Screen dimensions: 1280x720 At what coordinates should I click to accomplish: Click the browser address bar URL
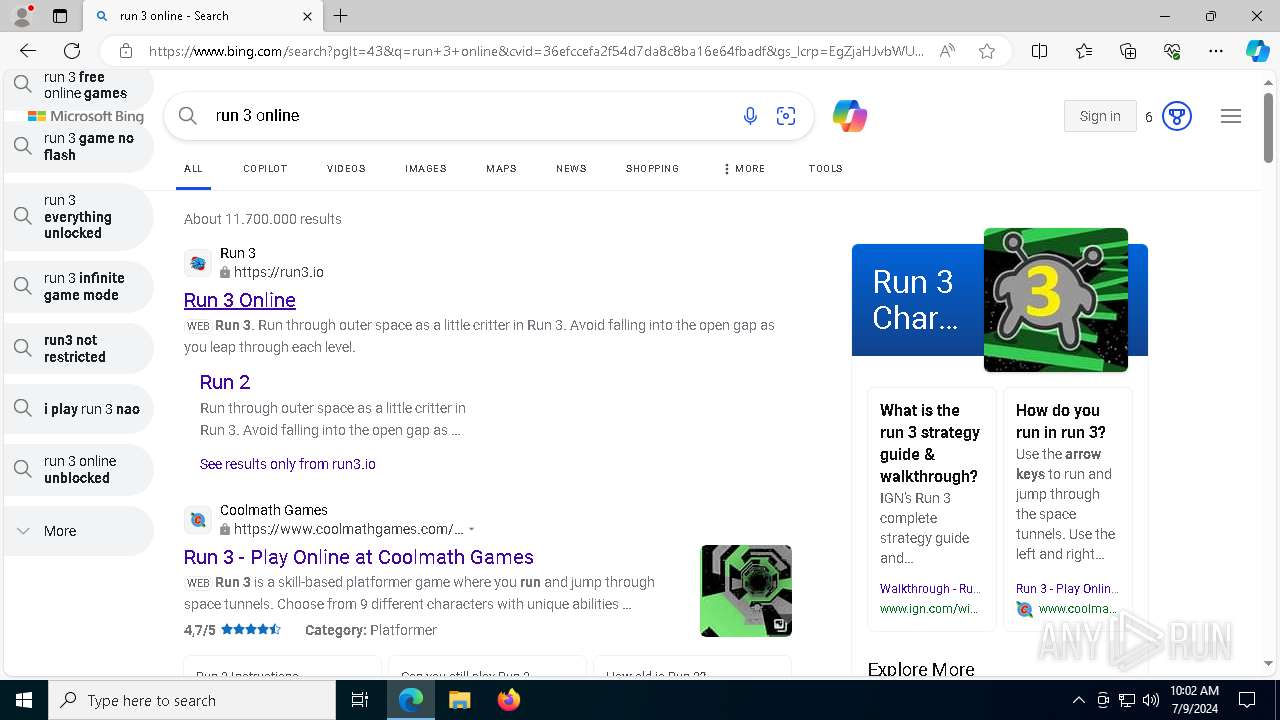tap(536, 51)
